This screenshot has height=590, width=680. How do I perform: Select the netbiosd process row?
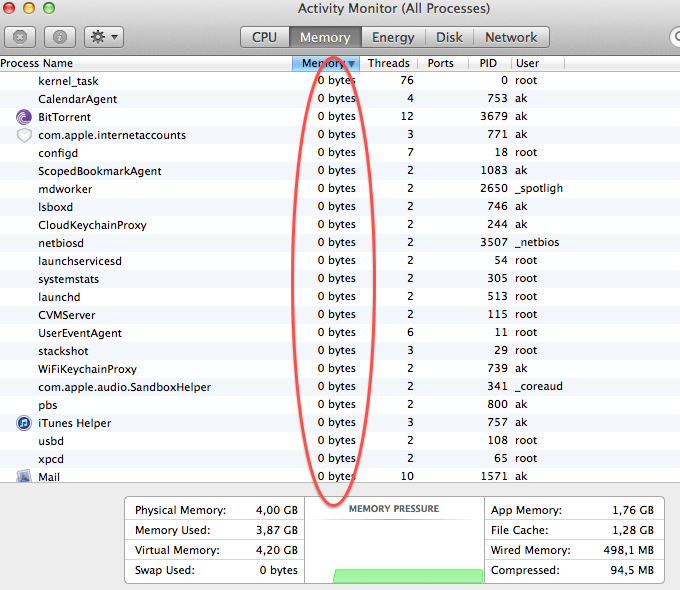pyautogui.click(x=340, y=243)
